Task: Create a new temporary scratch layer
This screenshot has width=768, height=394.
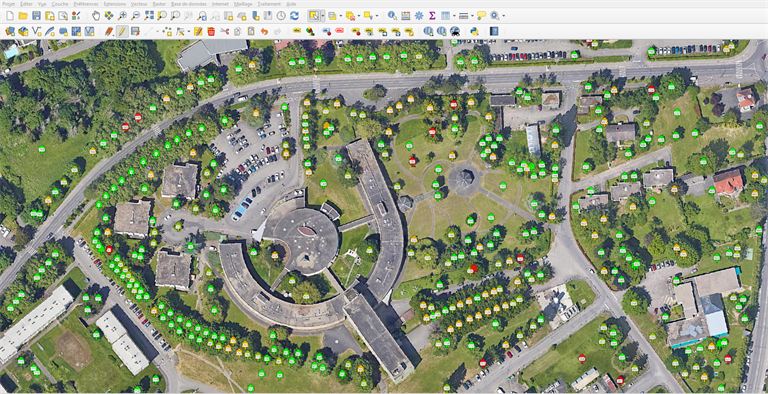Action: (x=63, y=31)
